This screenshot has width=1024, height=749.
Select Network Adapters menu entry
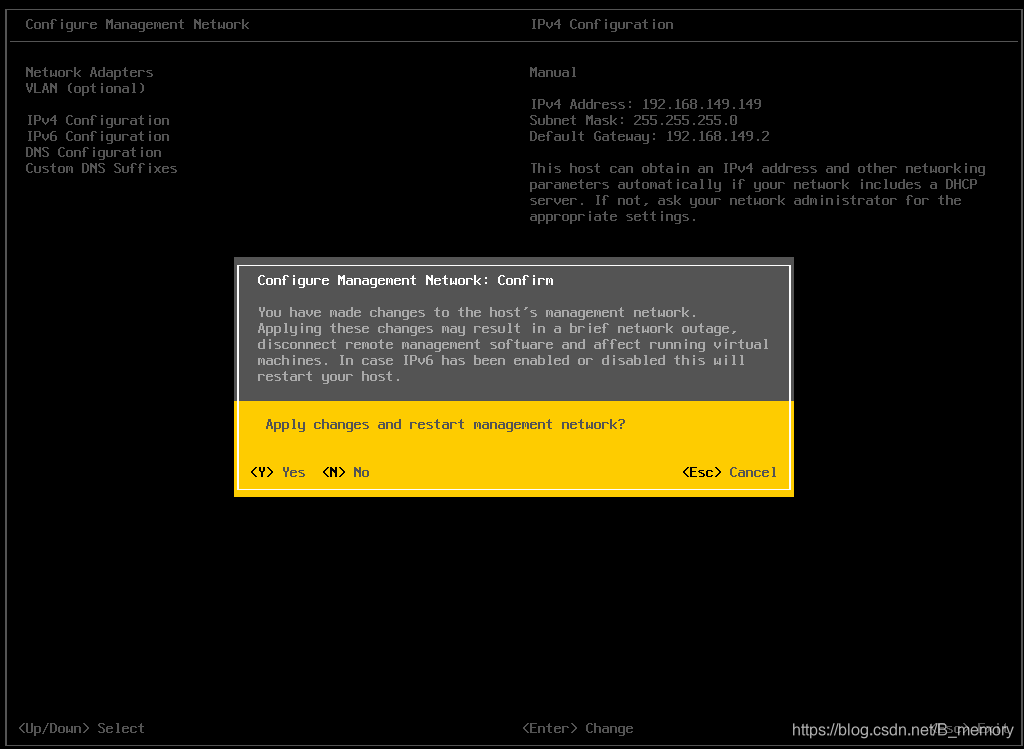[x=89, y=72]
